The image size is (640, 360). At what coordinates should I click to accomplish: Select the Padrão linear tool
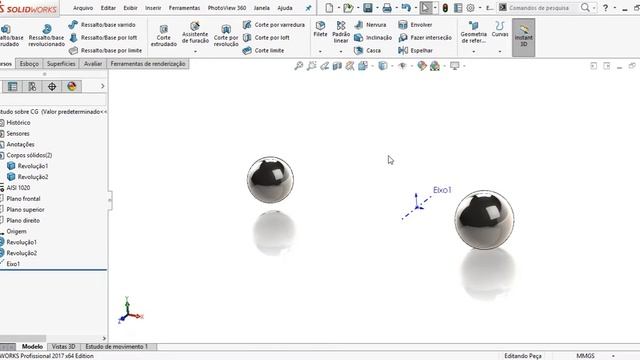point(341,32)
